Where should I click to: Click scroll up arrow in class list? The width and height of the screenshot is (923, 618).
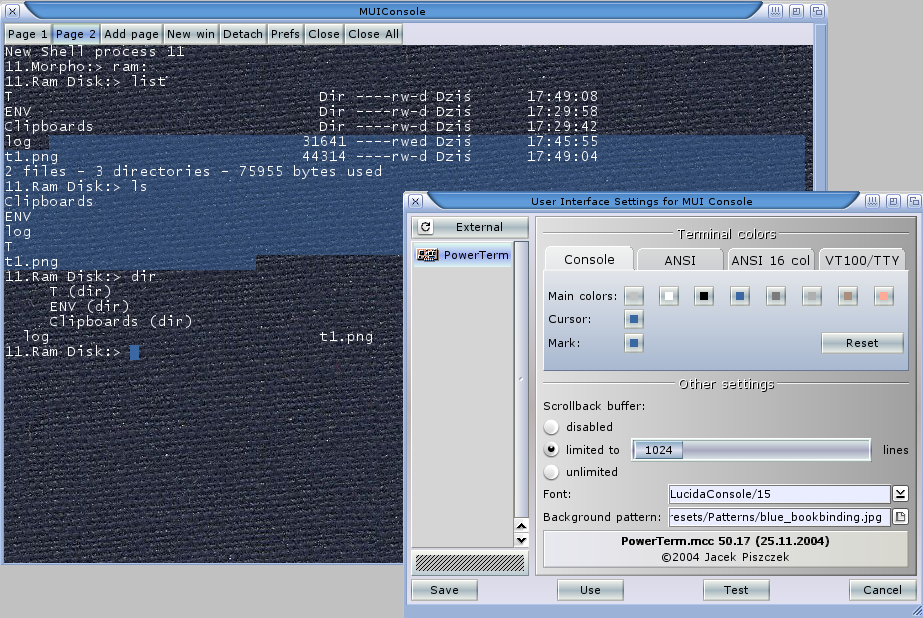point(521,525)
